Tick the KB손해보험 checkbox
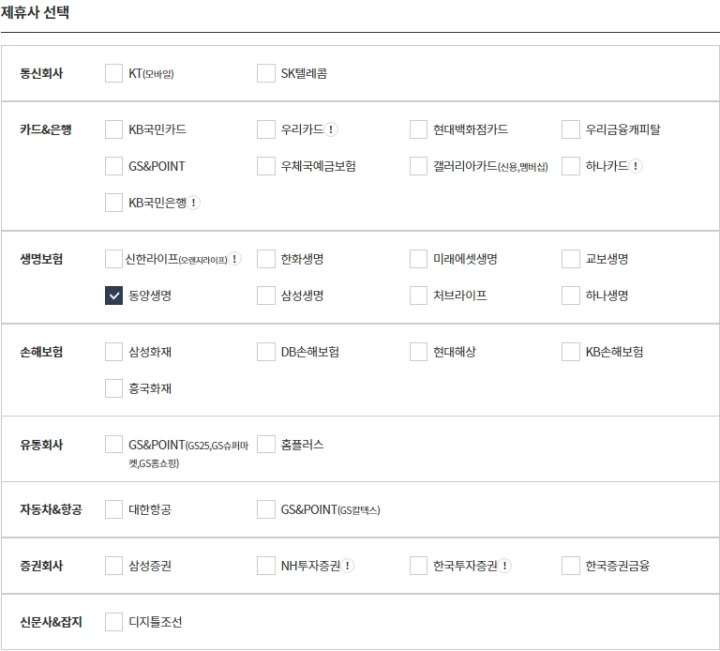 [x=571, y=352]
